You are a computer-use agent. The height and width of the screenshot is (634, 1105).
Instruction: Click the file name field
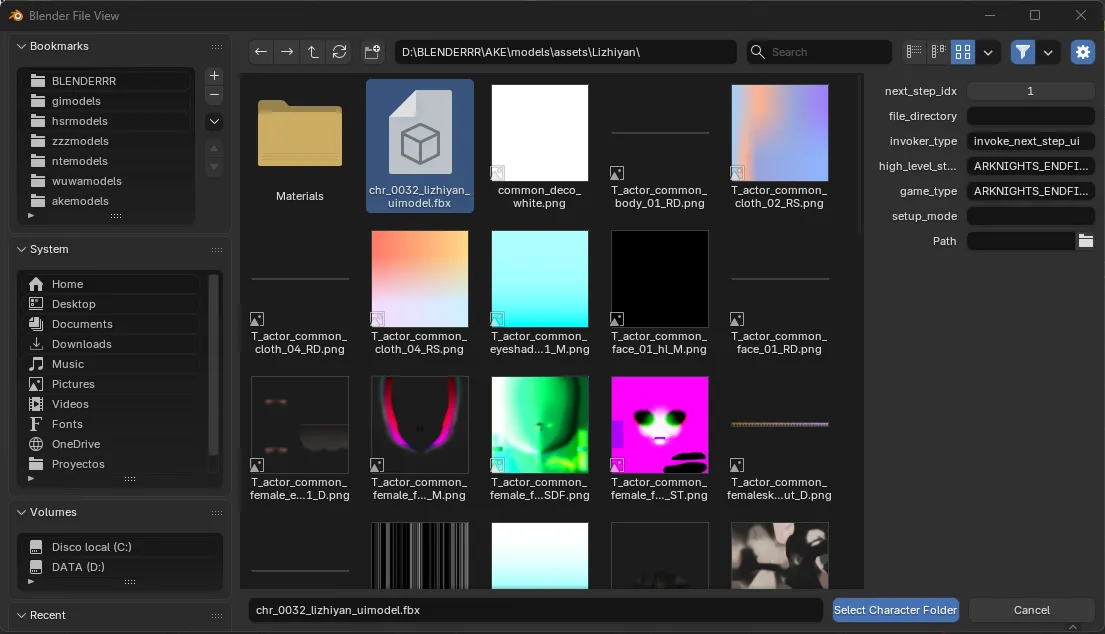(536, 610)
